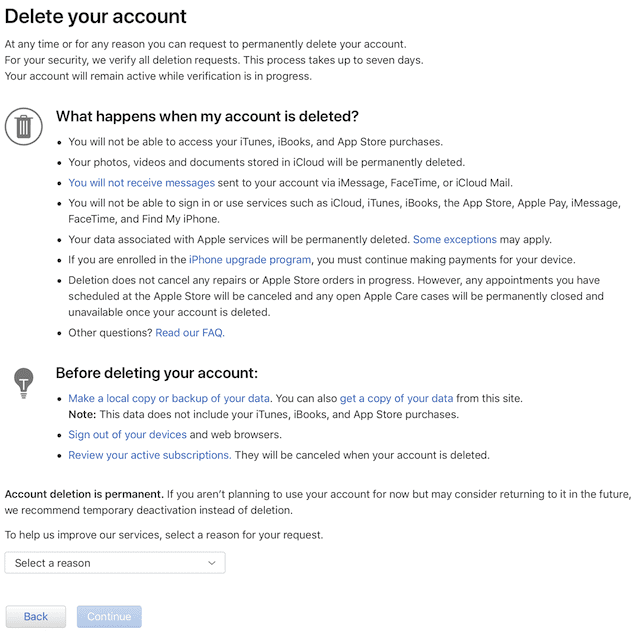Click the "Before deleting your account:" heading

(x=156, y=373)
